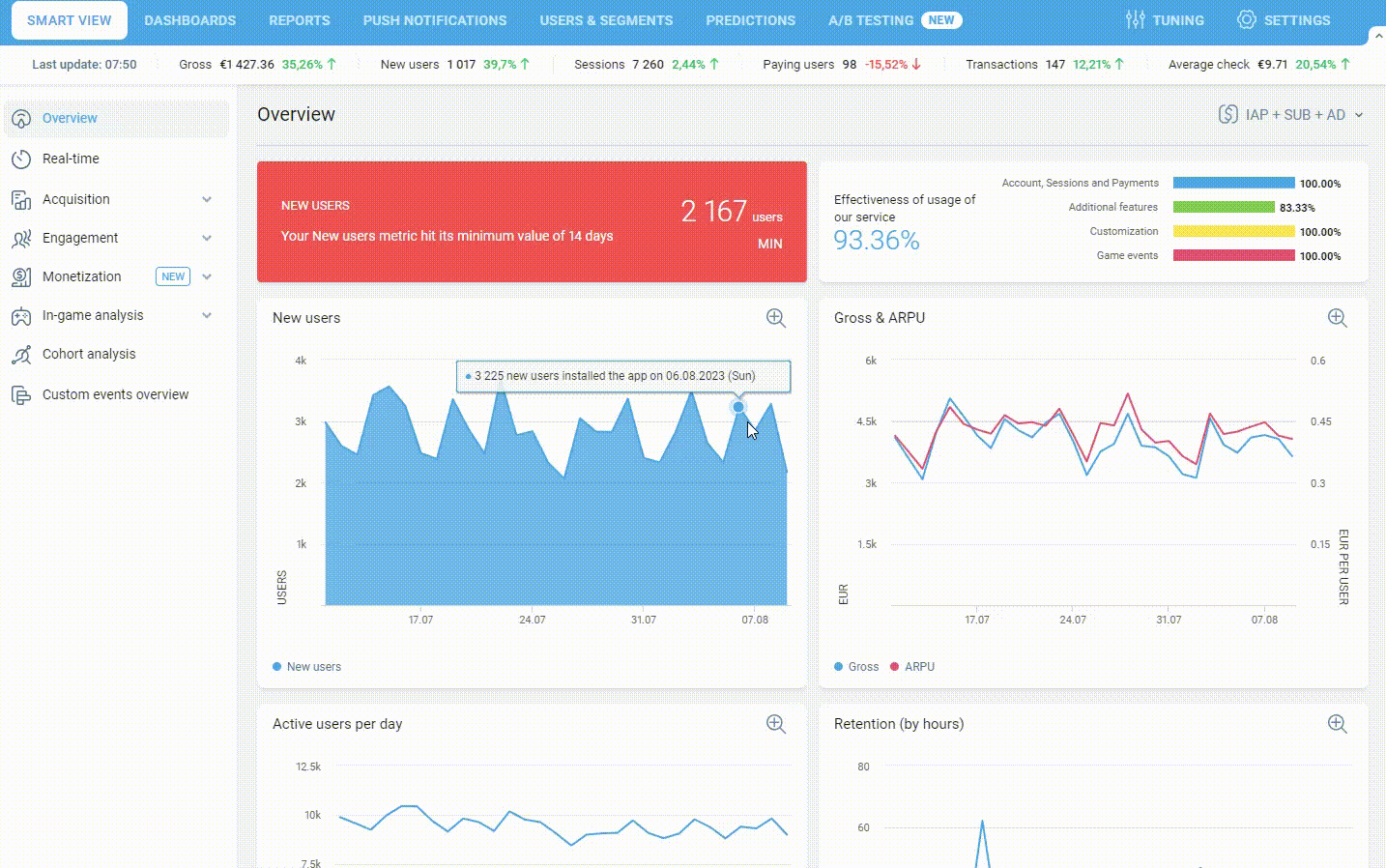This screenshot has width=1386, height=868.
Task: Enlarge the Active users per day chart
Action: (x=775, y=724)
